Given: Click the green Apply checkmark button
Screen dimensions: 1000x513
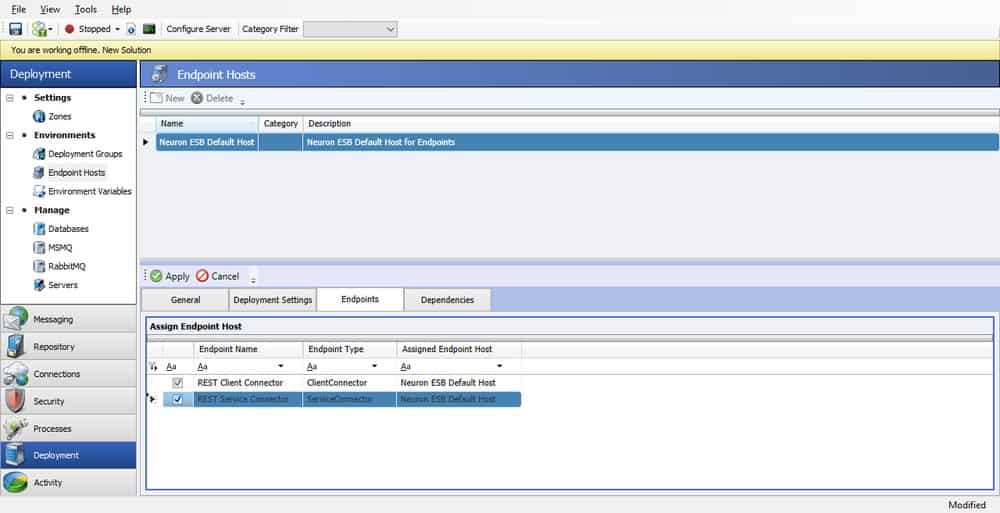Looking at the screenshot, I should click(170, 276).
